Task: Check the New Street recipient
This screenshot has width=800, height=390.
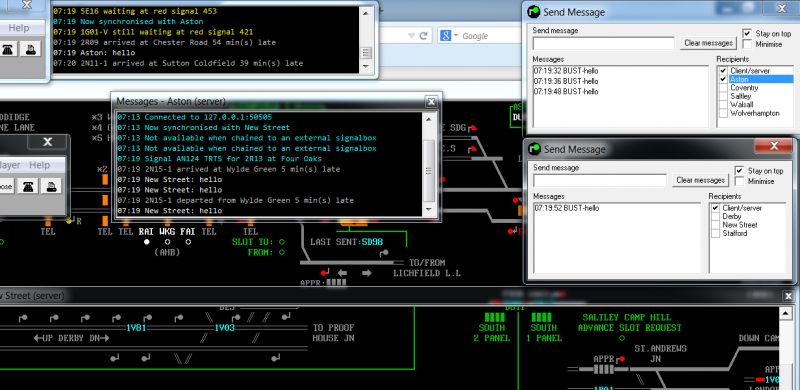Action: [x=716, y=225]
